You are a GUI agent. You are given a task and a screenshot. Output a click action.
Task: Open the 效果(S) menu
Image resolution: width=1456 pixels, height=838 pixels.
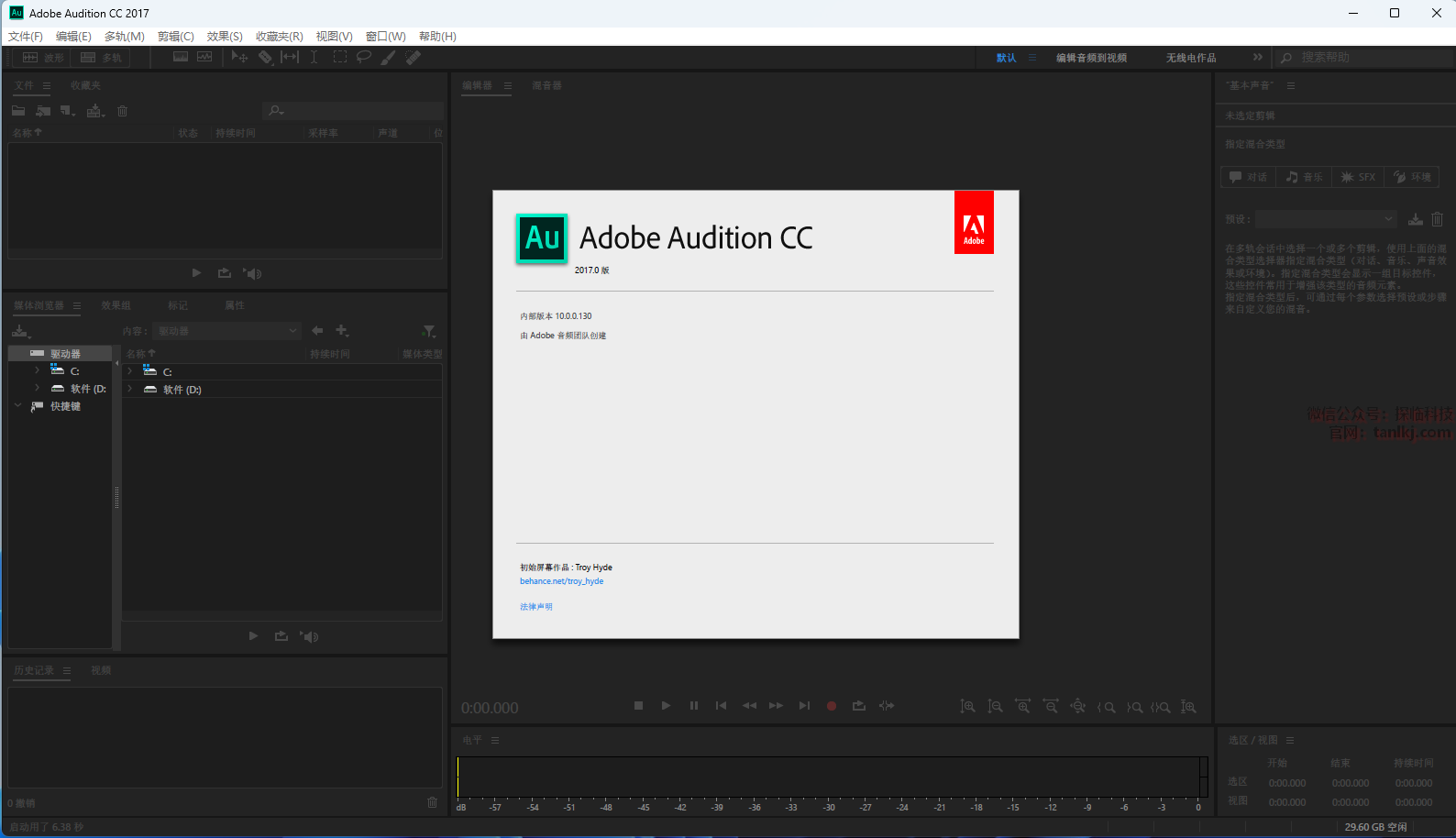[225, 37]
